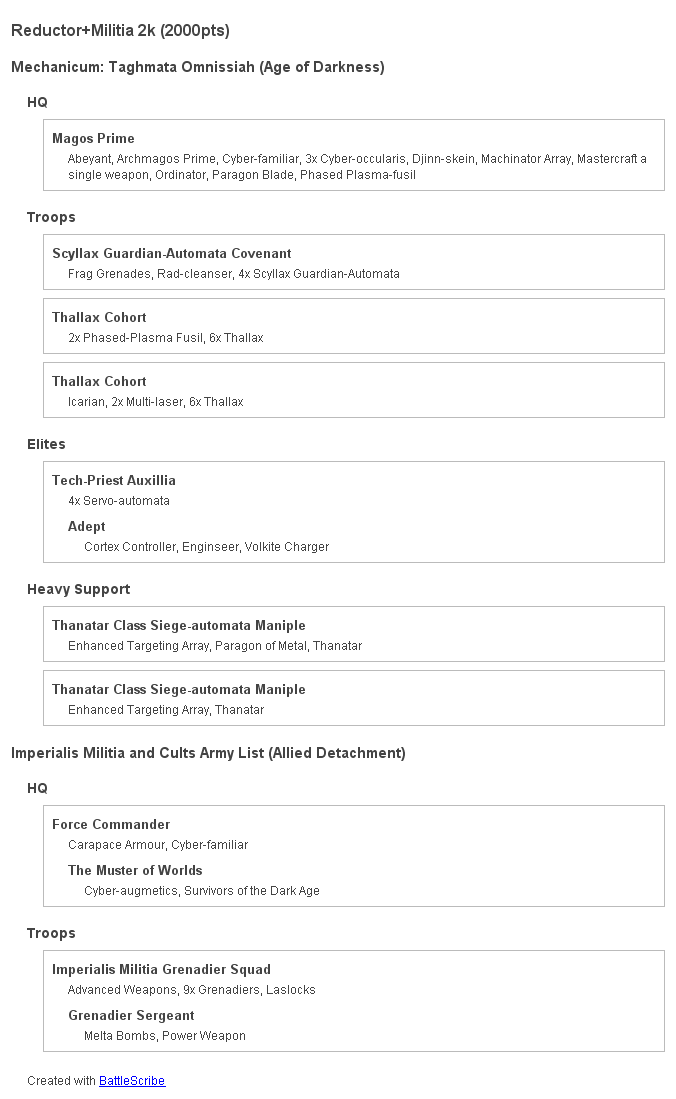Click the Imperialis Militia and Cults heading
Viewport: 676px width, 1099px height.
[208, 753]
